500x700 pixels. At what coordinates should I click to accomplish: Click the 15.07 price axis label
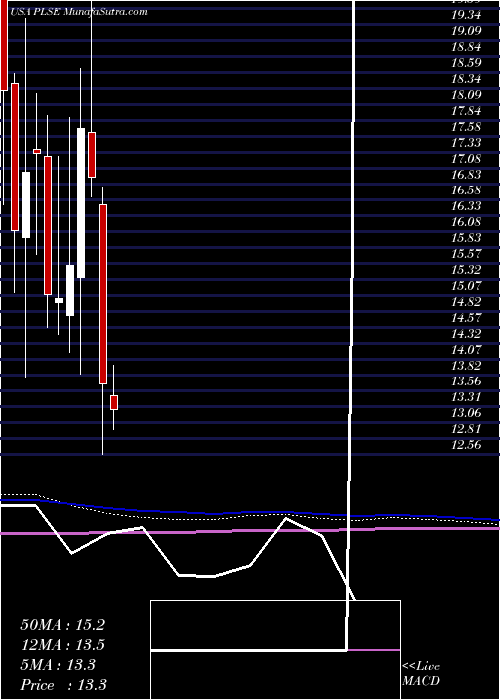[x=466, y=286]
